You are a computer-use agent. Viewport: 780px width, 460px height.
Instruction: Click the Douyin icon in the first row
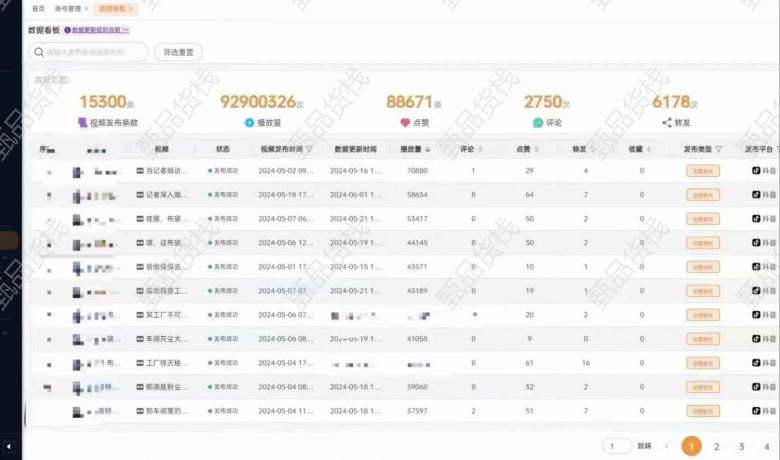click(757, 171)
